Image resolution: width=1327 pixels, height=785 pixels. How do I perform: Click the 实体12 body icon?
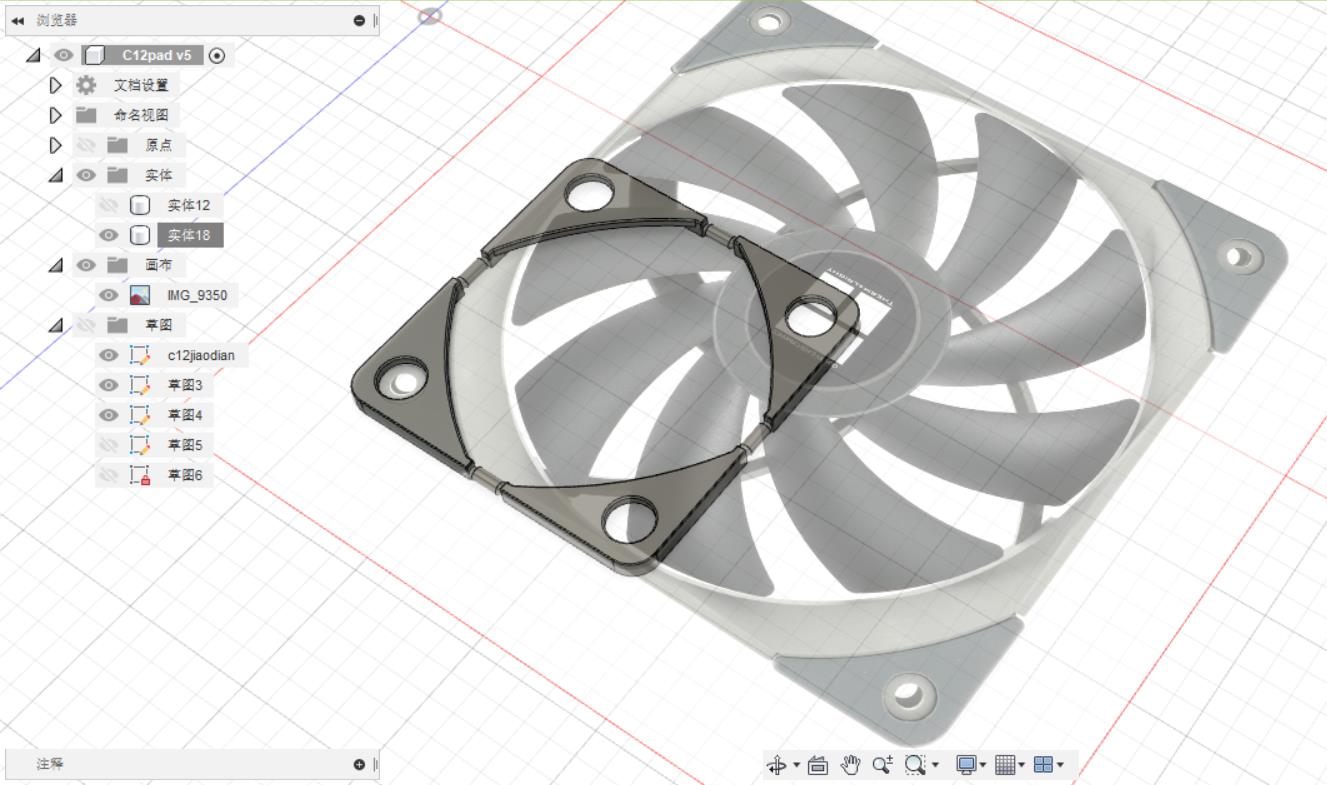click(x=140, y=205)
